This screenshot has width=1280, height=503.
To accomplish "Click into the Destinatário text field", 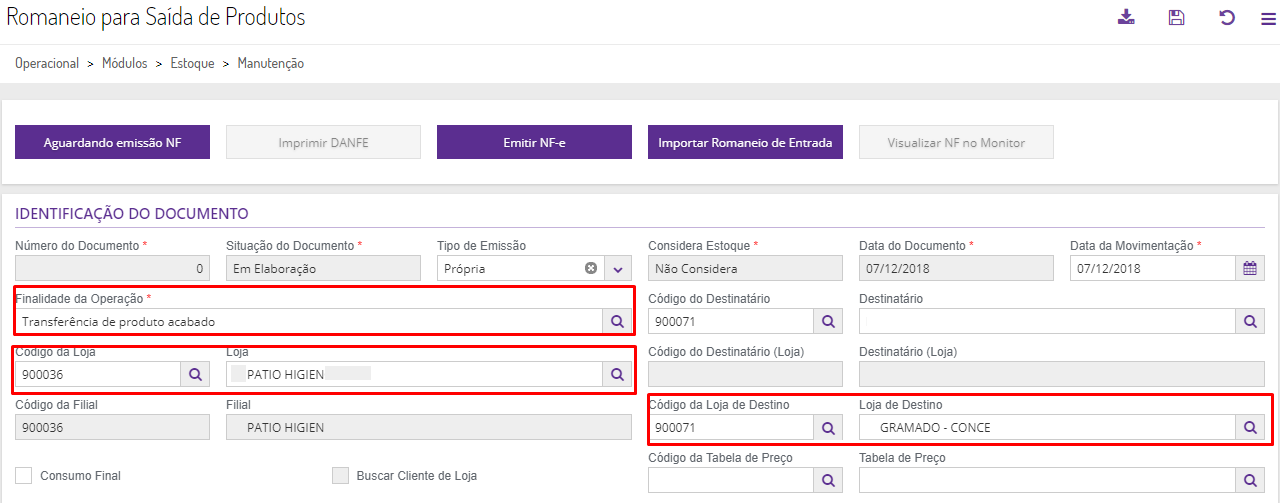I will tap(1046, 321).
